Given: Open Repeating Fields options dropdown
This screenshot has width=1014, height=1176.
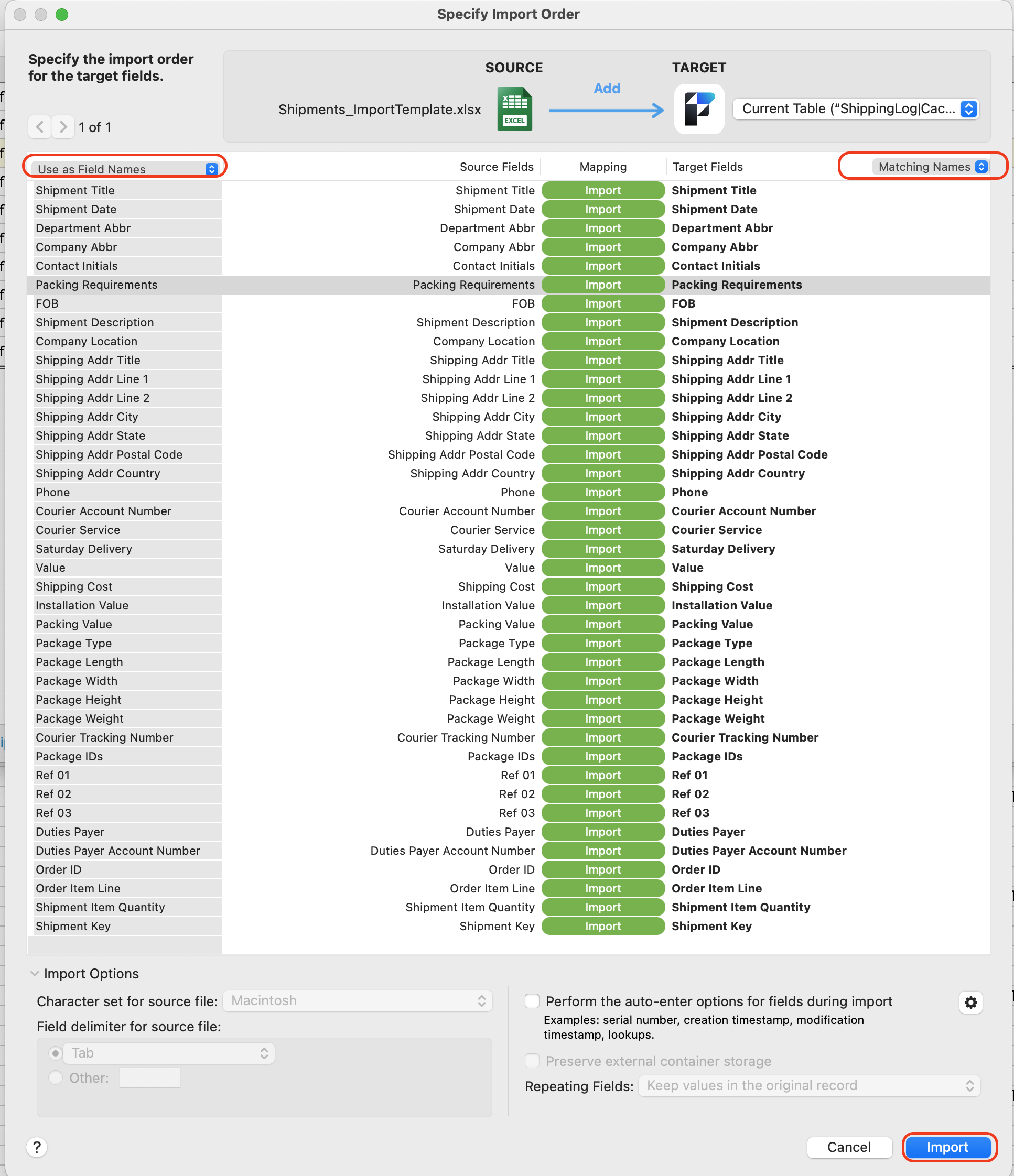Looking at the screenshot, I should tap(810, 1086).
